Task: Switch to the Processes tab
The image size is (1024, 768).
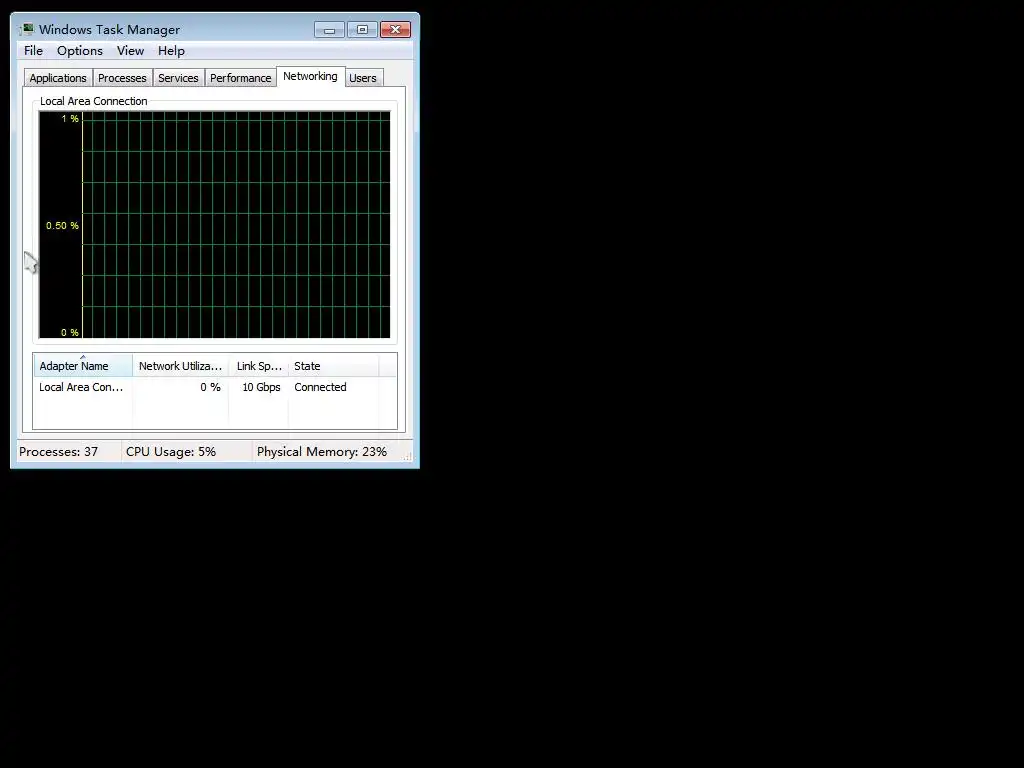Action: tap(122, 78)
